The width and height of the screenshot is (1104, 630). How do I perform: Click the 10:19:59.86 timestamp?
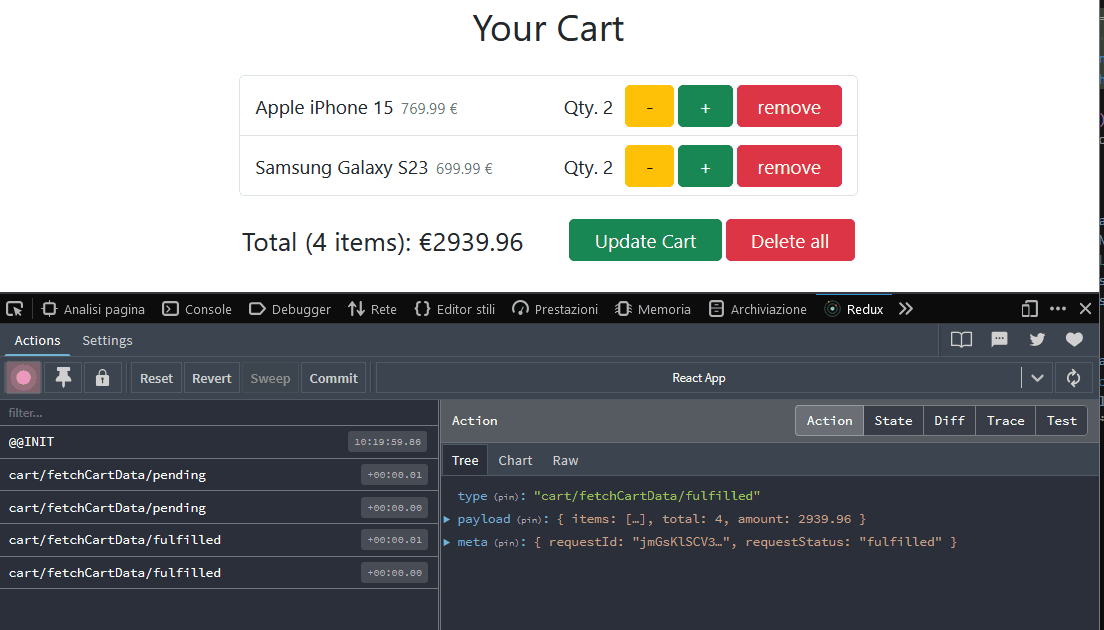(x=387, y=442)
